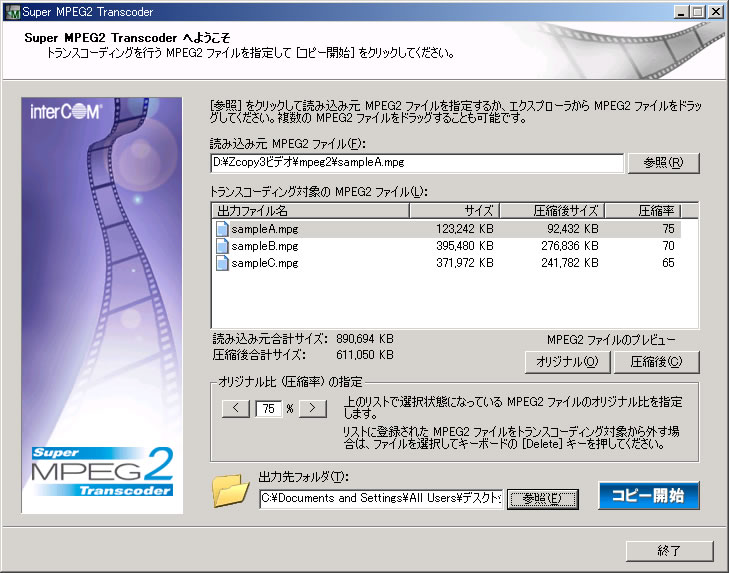
Task: Click the 92,432 KB compressed size
Action: click(572, 229)
